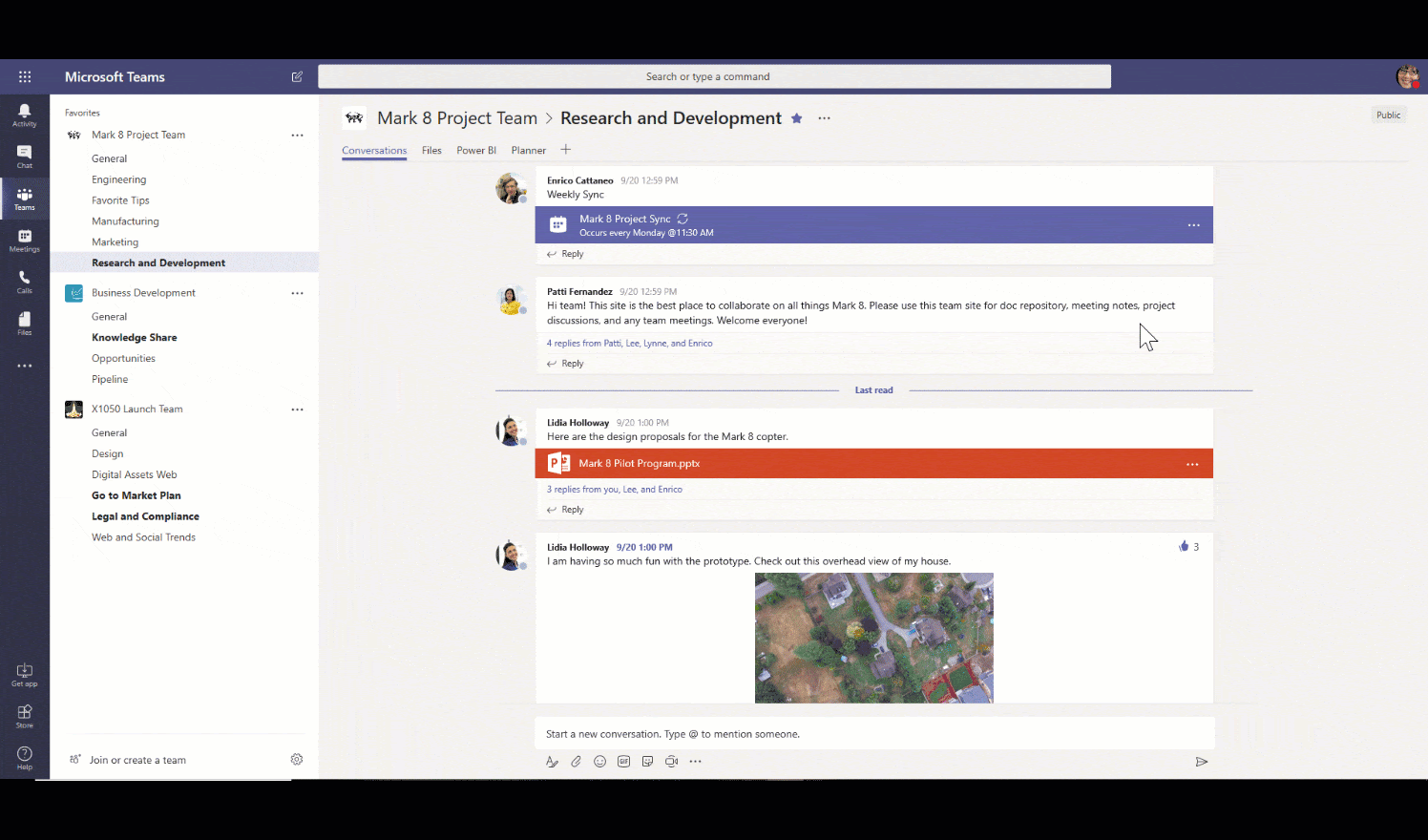This screenshot has width=1428, height=840.
Task: Expand 3 replies from you, Lee, and Enrico
Action: (x=614, y=490)
